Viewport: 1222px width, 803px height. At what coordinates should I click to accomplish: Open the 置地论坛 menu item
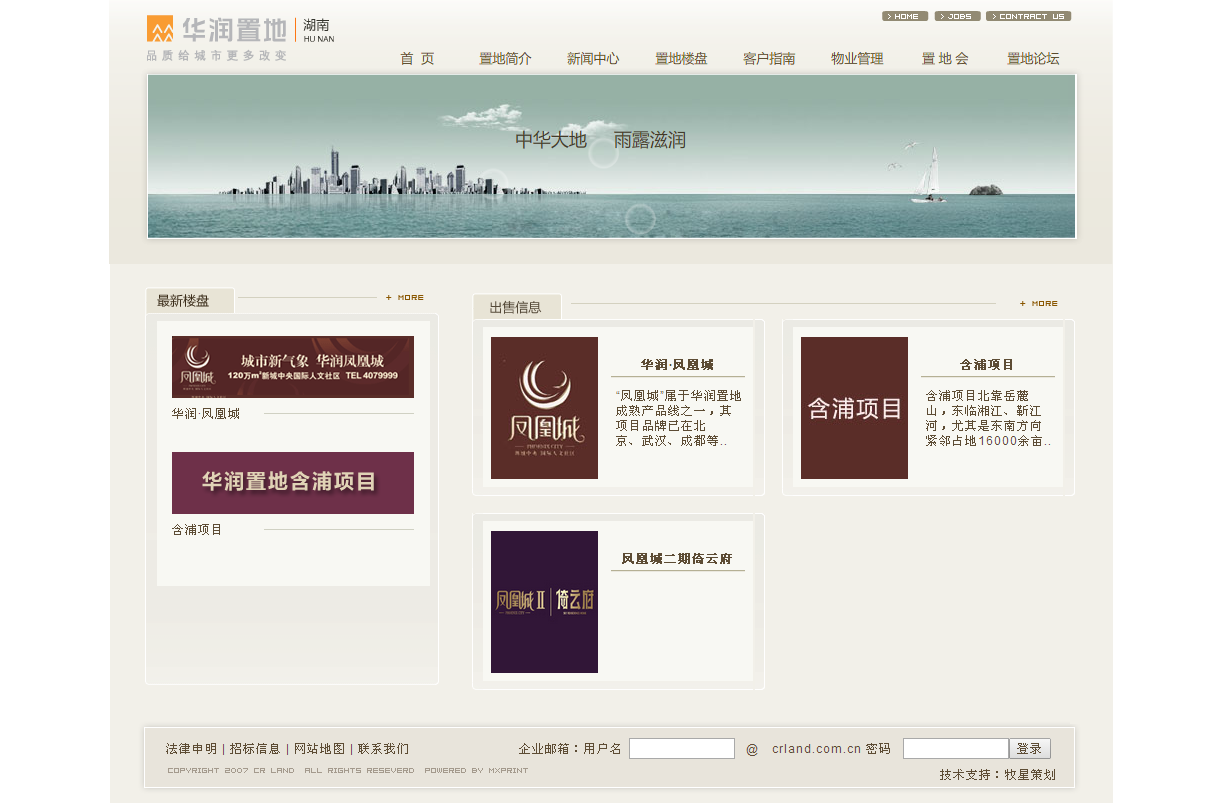pyautogui.click(x=1034, y=58)
